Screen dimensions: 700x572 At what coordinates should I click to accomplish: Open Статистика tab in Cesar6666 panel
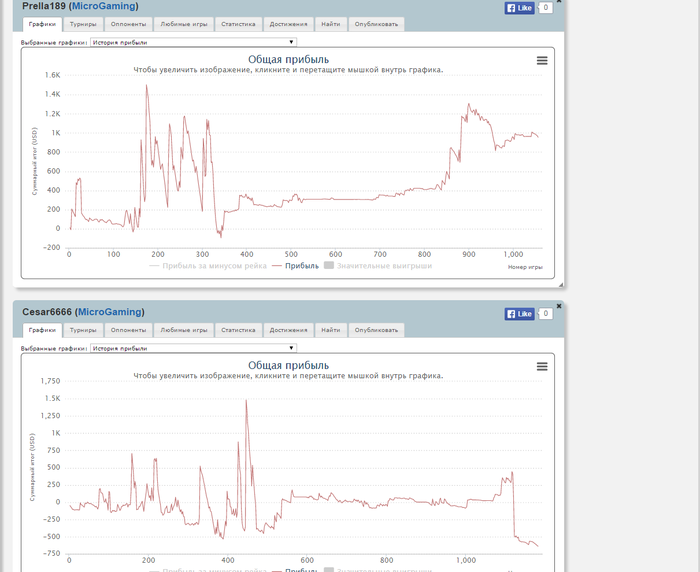click(x=238, y=330)
